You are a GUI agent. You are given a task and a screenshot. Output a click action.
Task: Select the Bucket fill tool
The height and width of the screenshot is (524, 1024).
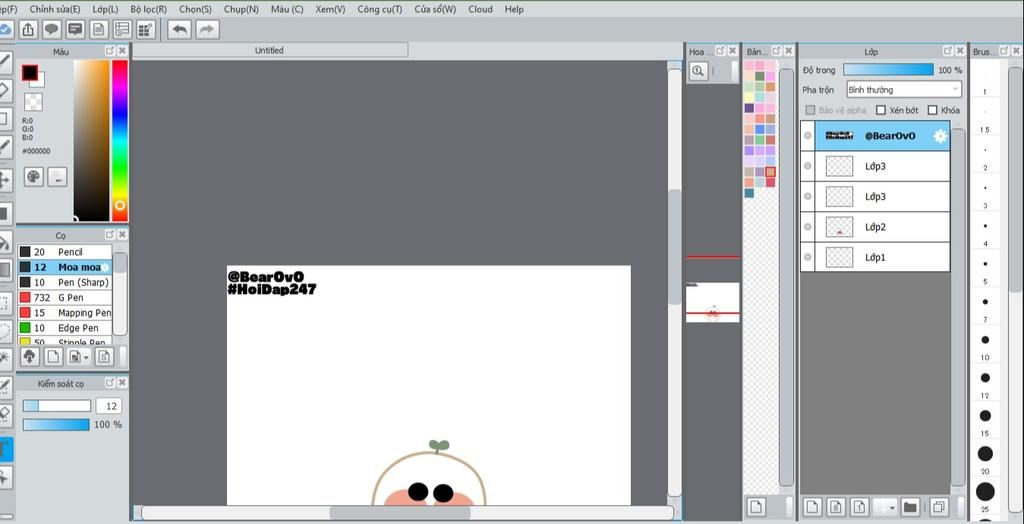[5, 243]
